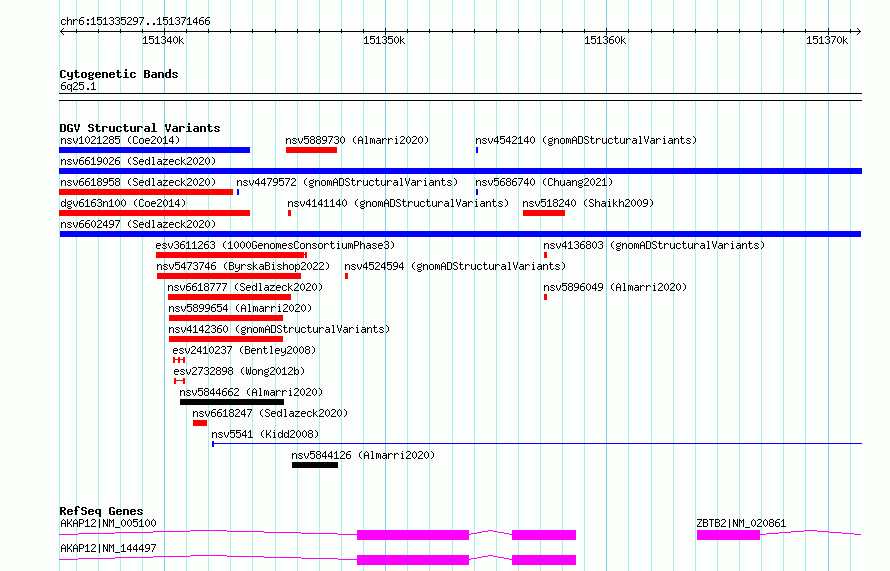The image size is (890, 571).
Task: Select the nsv5844126 (Almarri2020) label
Action: [x=363, y=455]
